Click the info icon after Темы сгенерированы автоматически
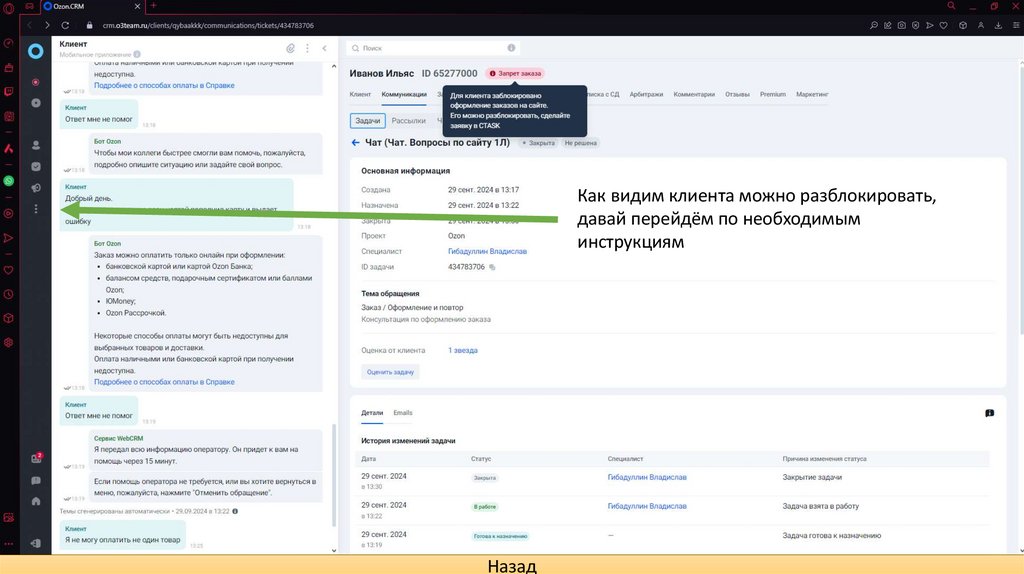The height and width of the screenshot is (574, 1024). click(x=235, y=511)
